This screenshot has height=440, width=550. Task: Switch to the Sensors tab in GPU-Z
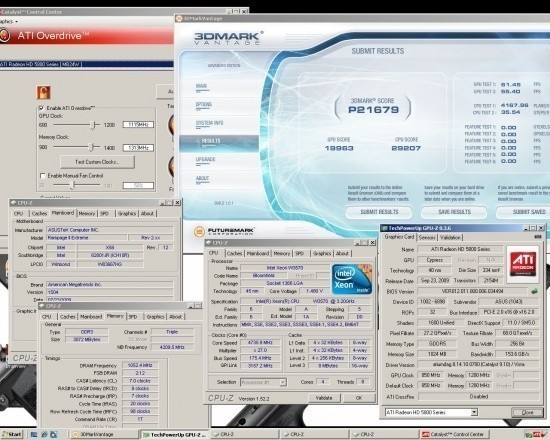427,238
